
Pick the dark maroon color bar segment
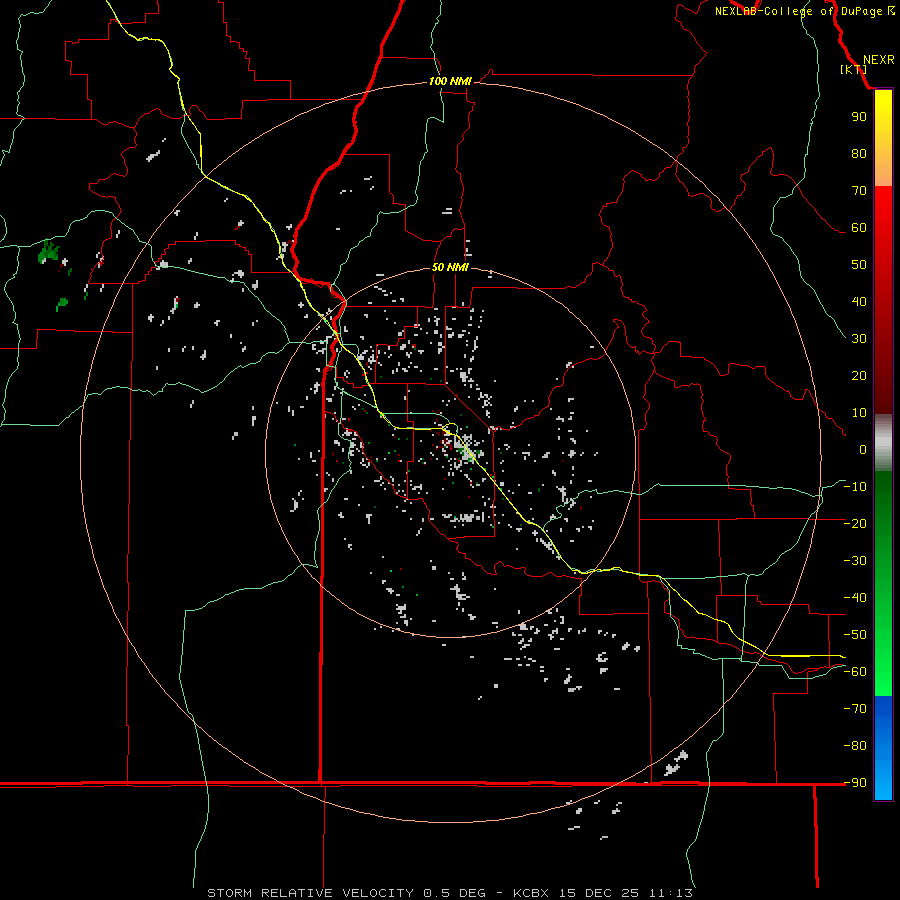click(883, 373)
